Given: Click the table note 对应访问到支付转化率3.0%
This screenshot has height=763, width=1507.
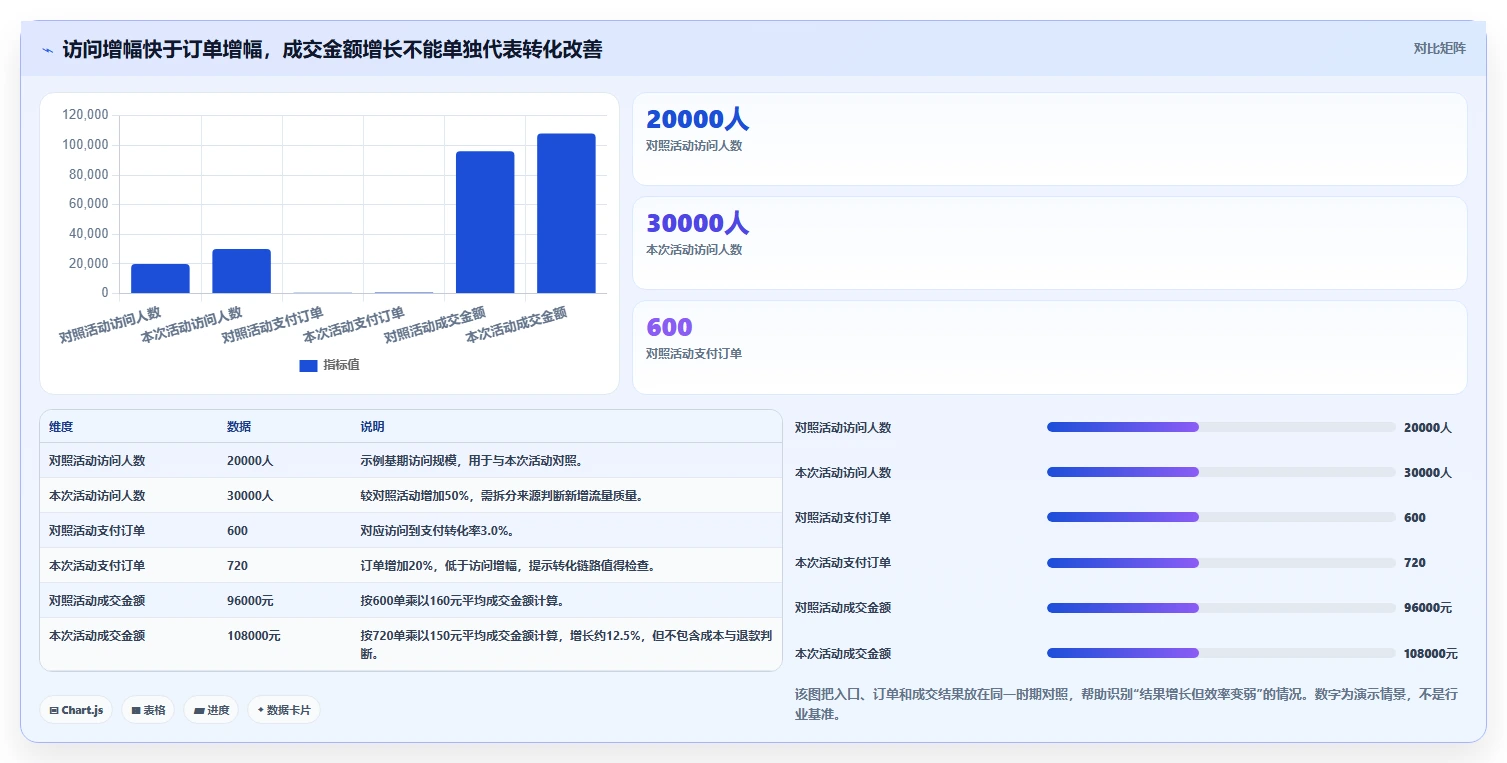Looking at the screenshot, I should click(x=437, y=531).
